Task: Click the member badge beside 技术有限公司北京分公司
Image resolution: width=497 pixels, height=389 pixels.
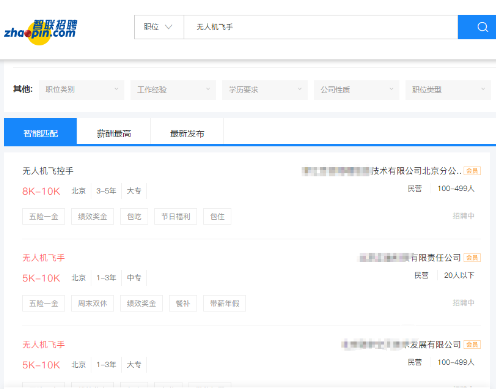Action: [x=472, y=171]
